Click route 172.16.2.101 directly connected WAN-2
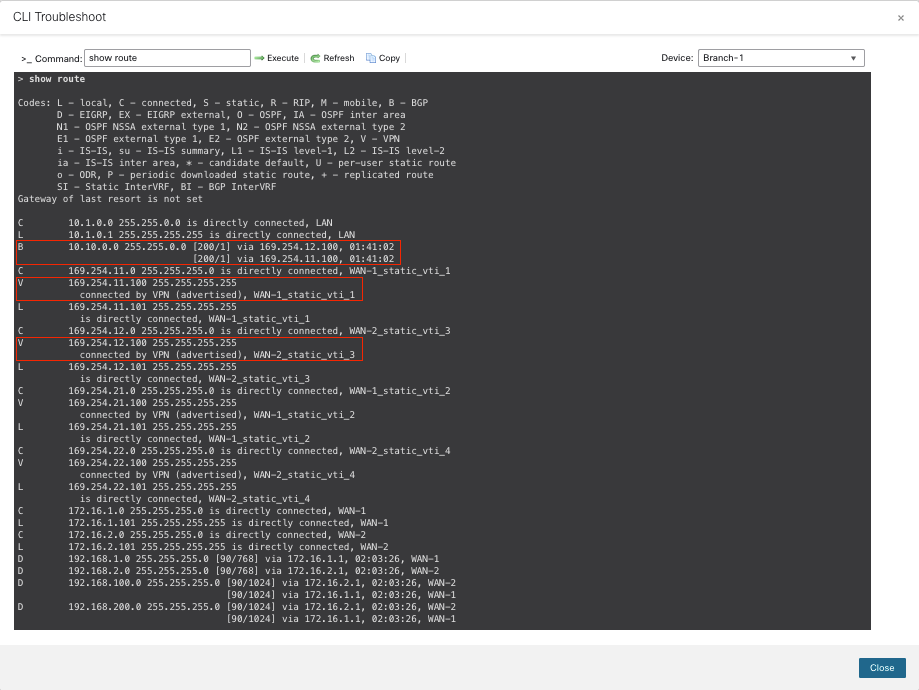919x690 pixels. (x=203, y=547)
